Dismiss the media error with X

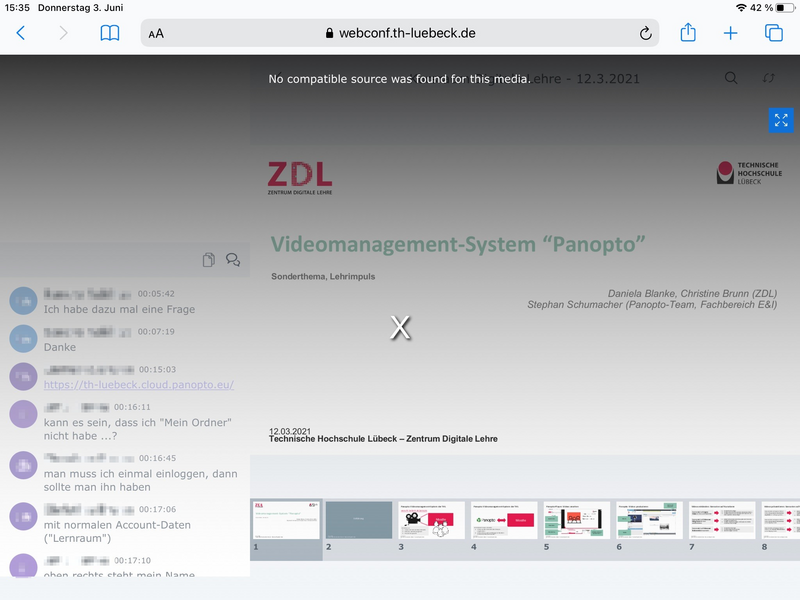[400, 327]
